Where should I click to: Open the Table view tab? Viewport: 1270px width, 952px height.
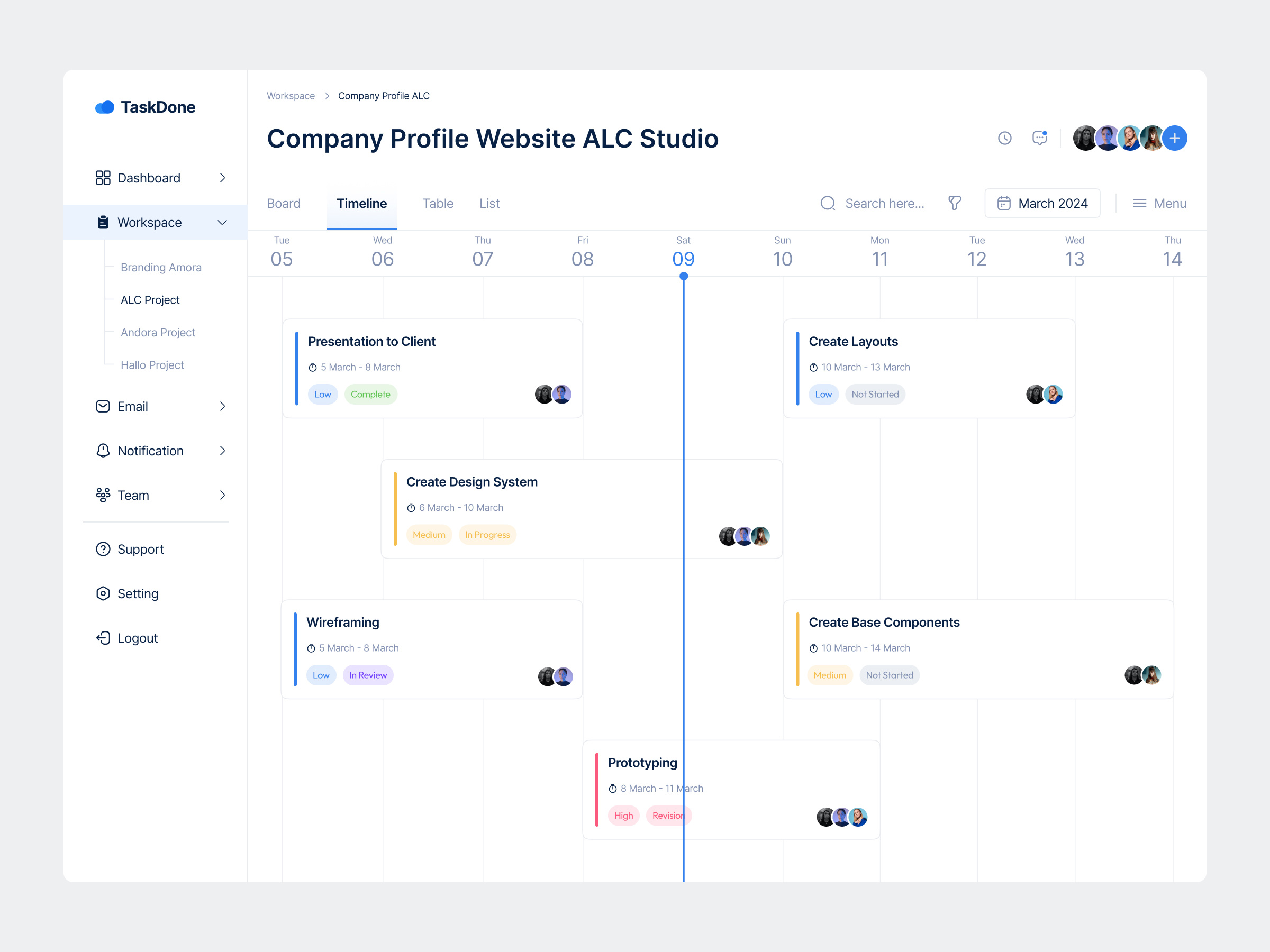click(438, 203)
